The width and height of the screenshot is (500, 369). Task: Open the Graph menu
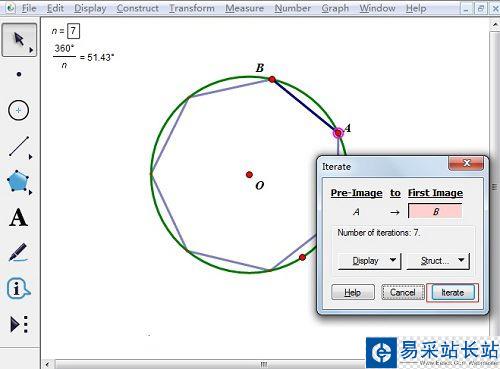335,8
